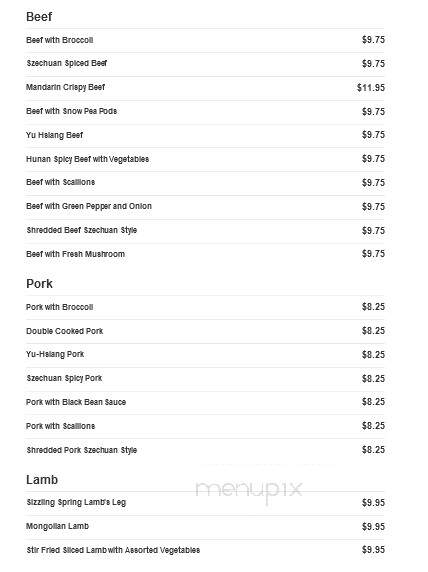
Task: Select Double Cooked Pork item
Action: [x=65, y=331]
